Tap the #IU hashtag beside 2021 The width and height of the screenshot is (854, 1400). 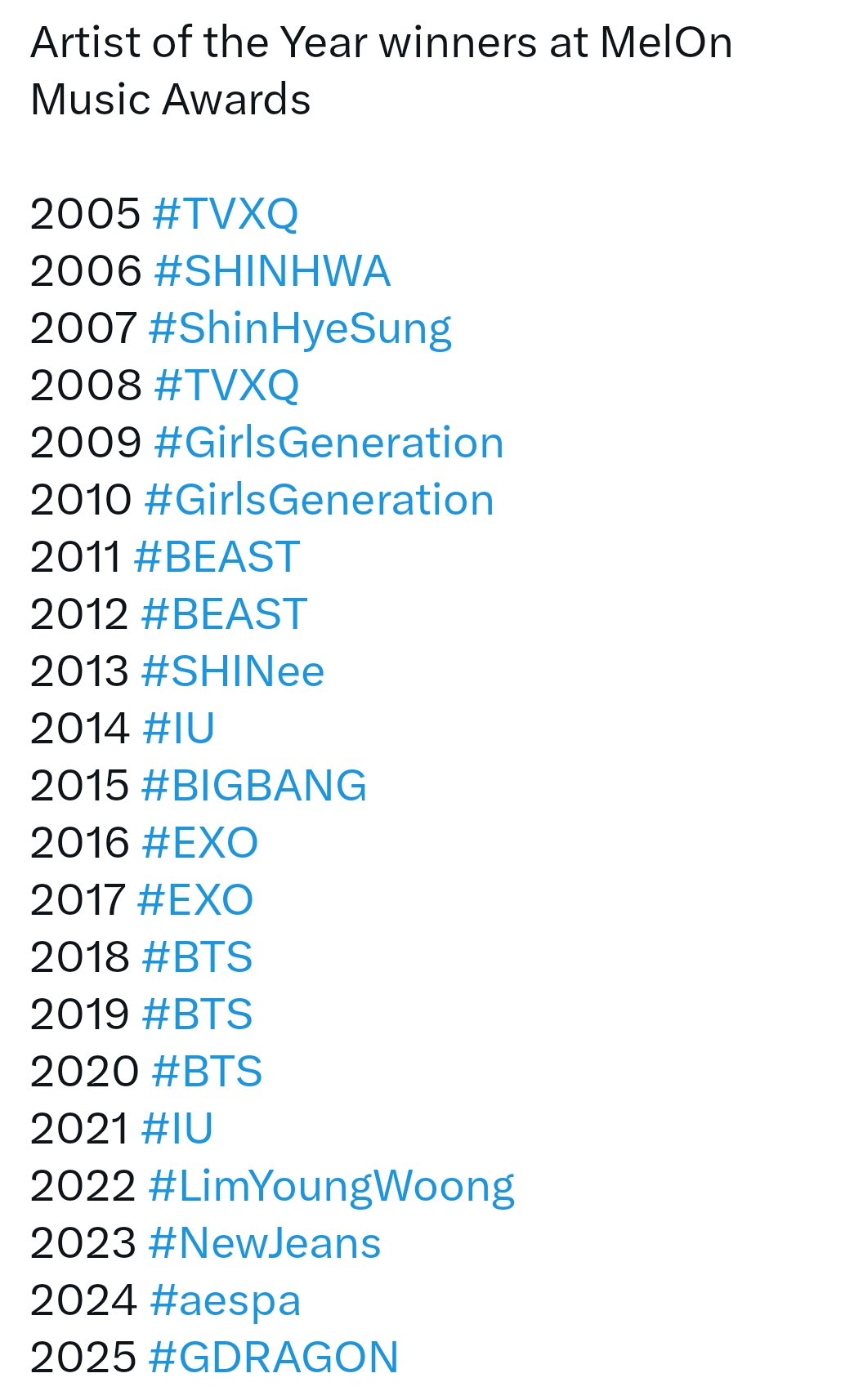coord(177,1129)
